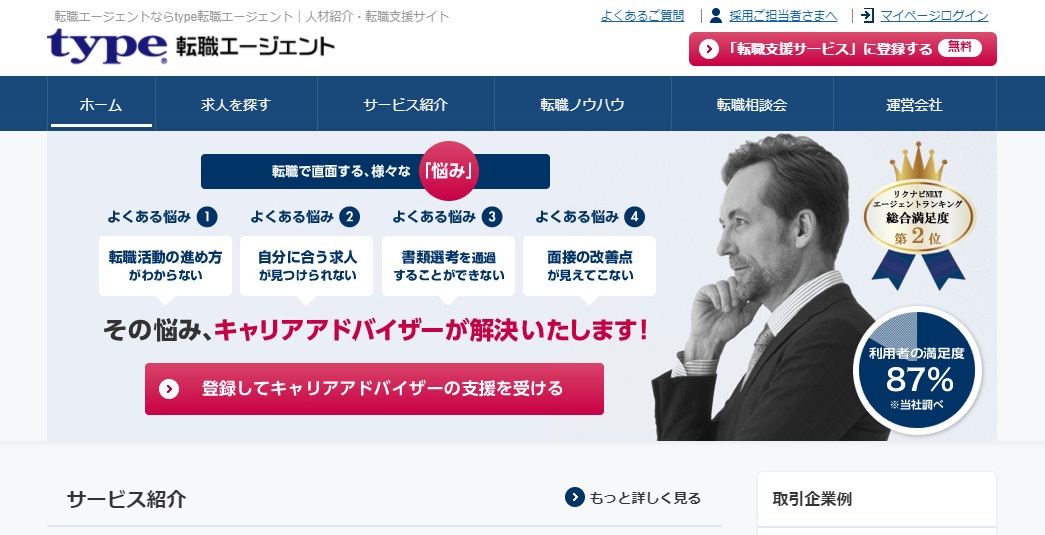Screen dimensions: 1045x535
Task: Click the number 1 よくある悩み badge
Action: tap(207, 217)
